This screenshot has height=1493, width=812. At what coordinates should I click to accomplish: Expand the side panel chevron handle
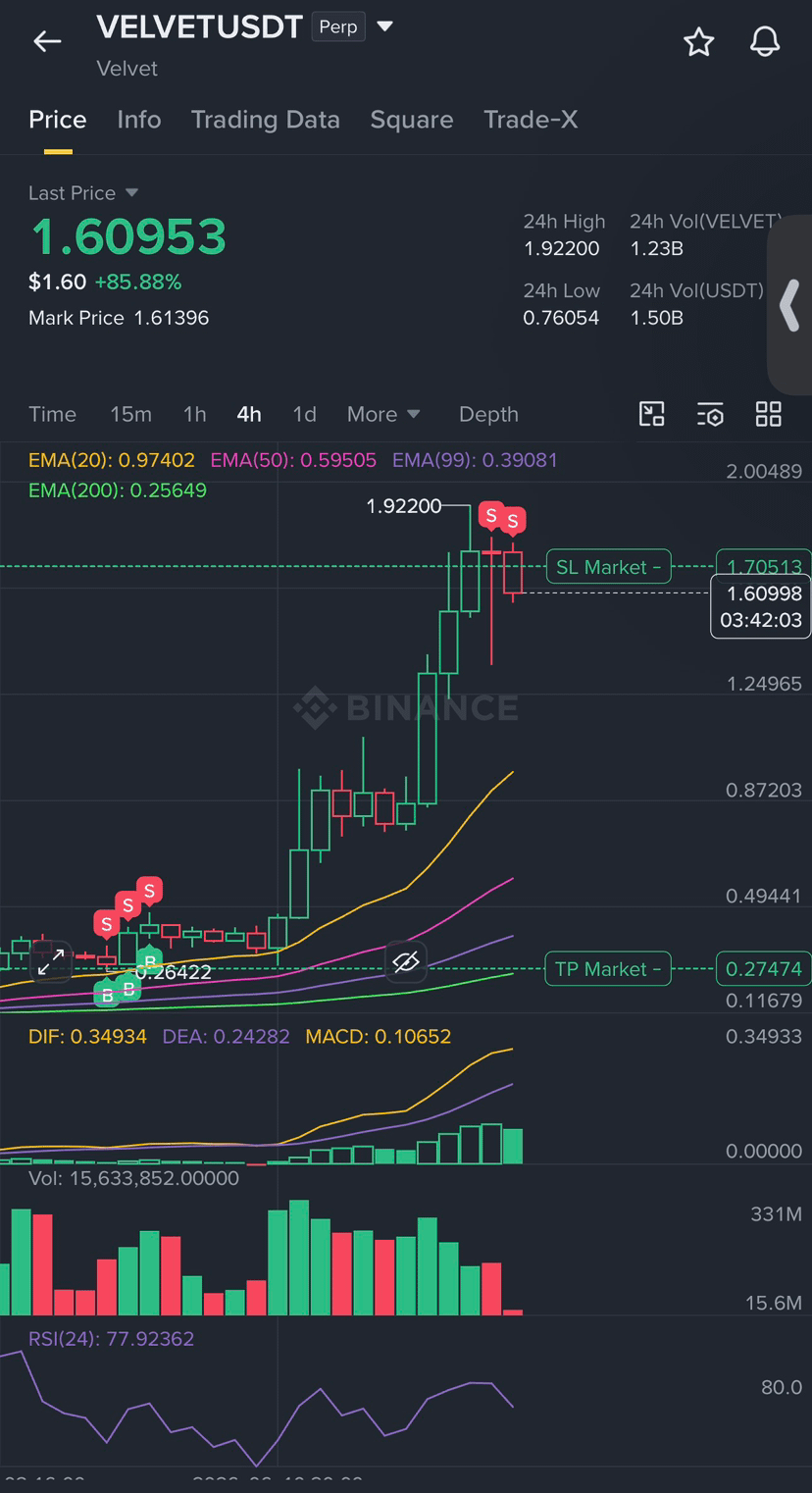coord(790,305)
